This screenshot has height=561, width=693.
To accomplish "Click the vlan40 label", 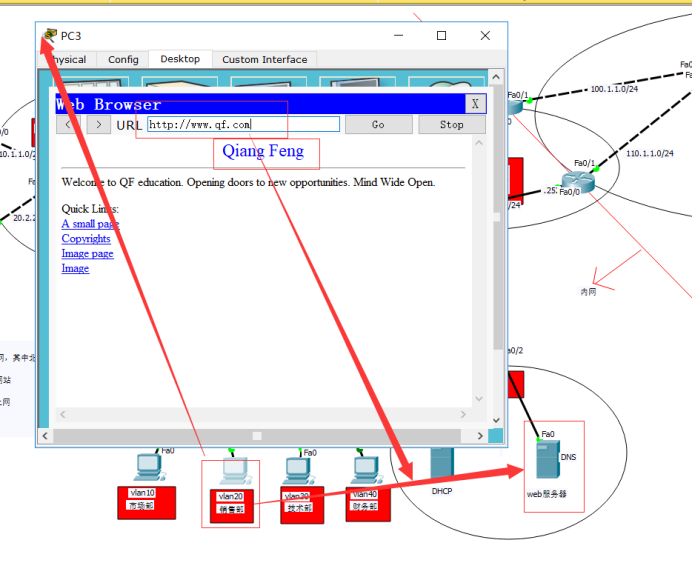I will pyautogui.click(x=365, y=494).
